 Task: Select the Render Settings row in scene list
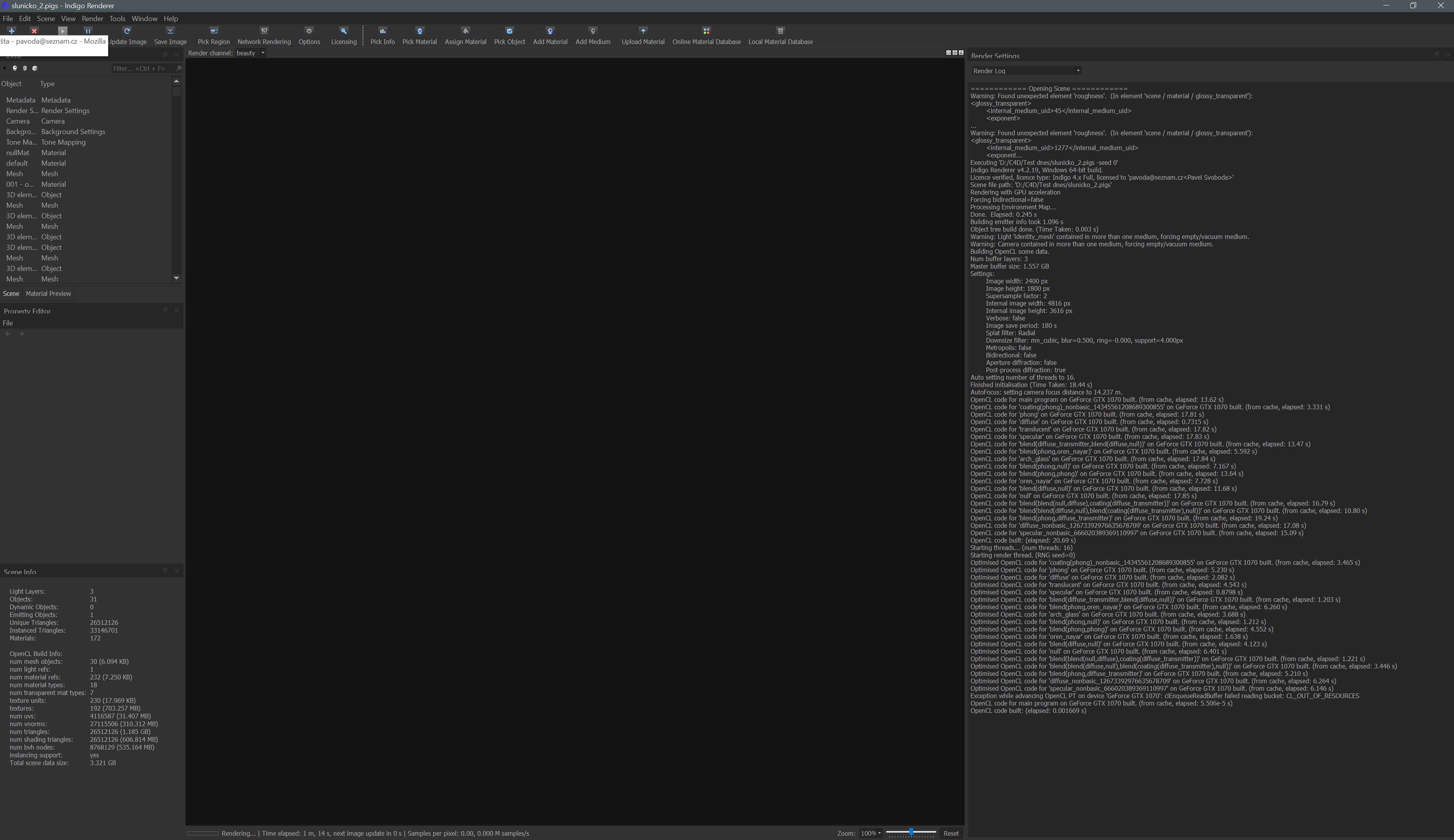coord(87,111)
